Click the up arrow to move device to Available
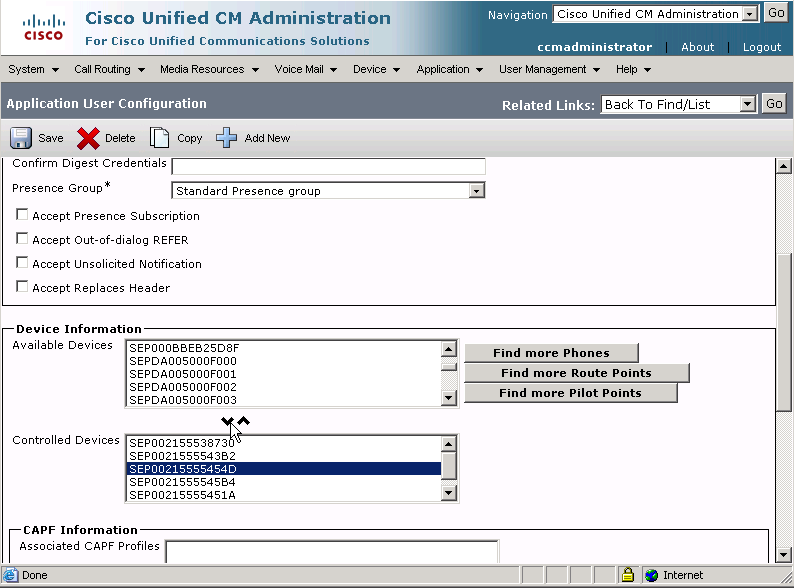The width and height of the screenshot is (794, 588). click(x=244, y=421)
